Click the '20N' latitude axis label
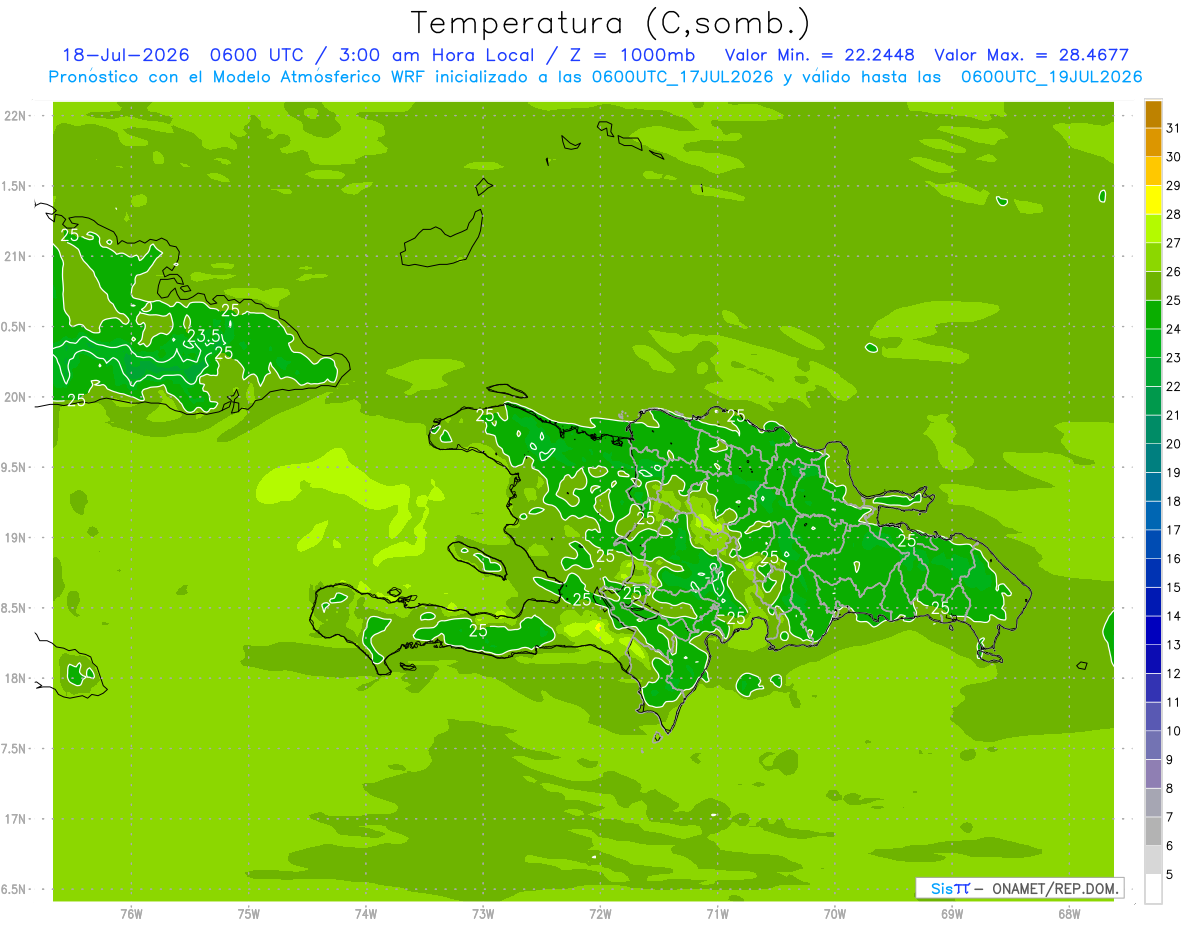The image size is (1200, 927). tap(14, 397)
